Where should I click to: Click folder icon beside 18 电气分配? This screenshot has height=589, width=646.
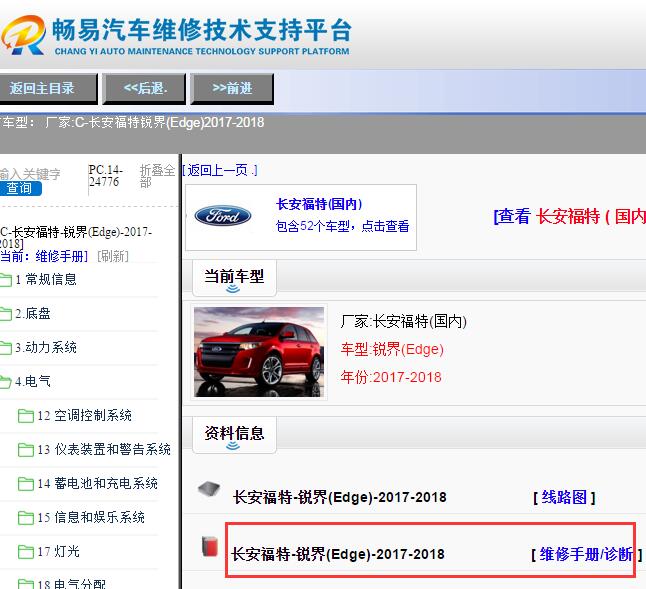pyautogui.click(x=26, y=584)
